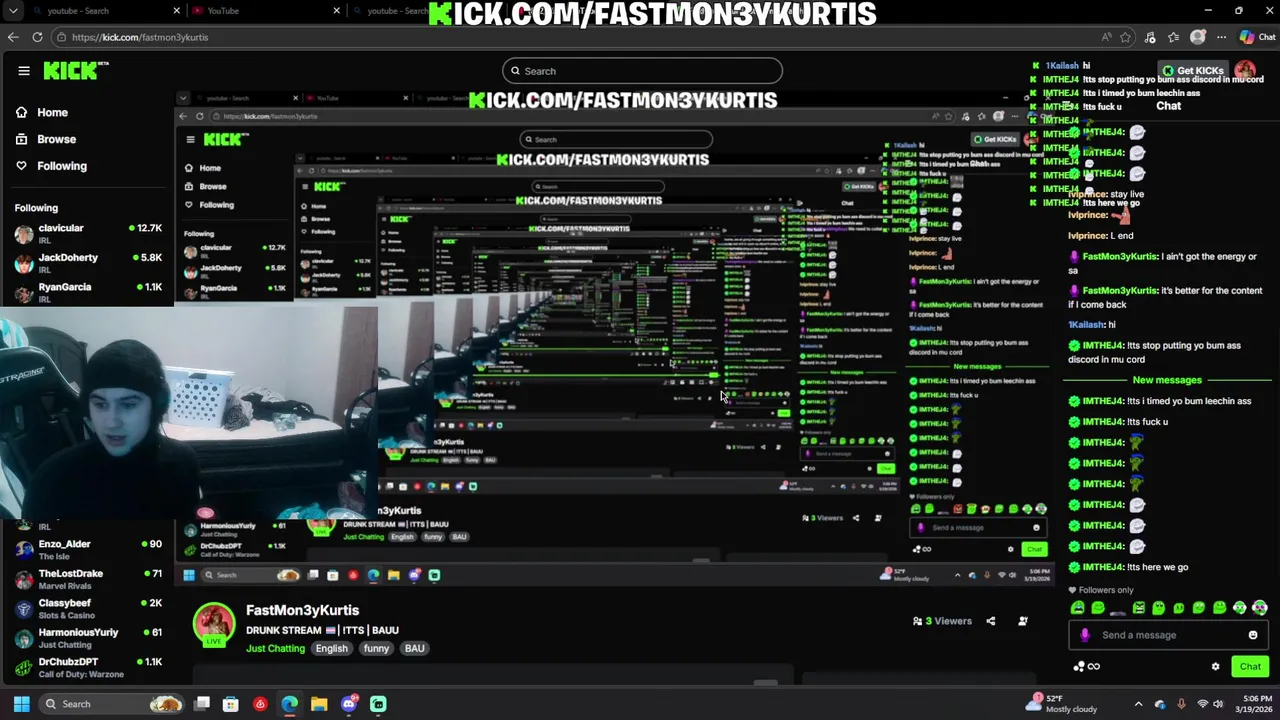The image size is (1280, 720).
Task: Click the Get KICKs button
Action: (1193, 71)
